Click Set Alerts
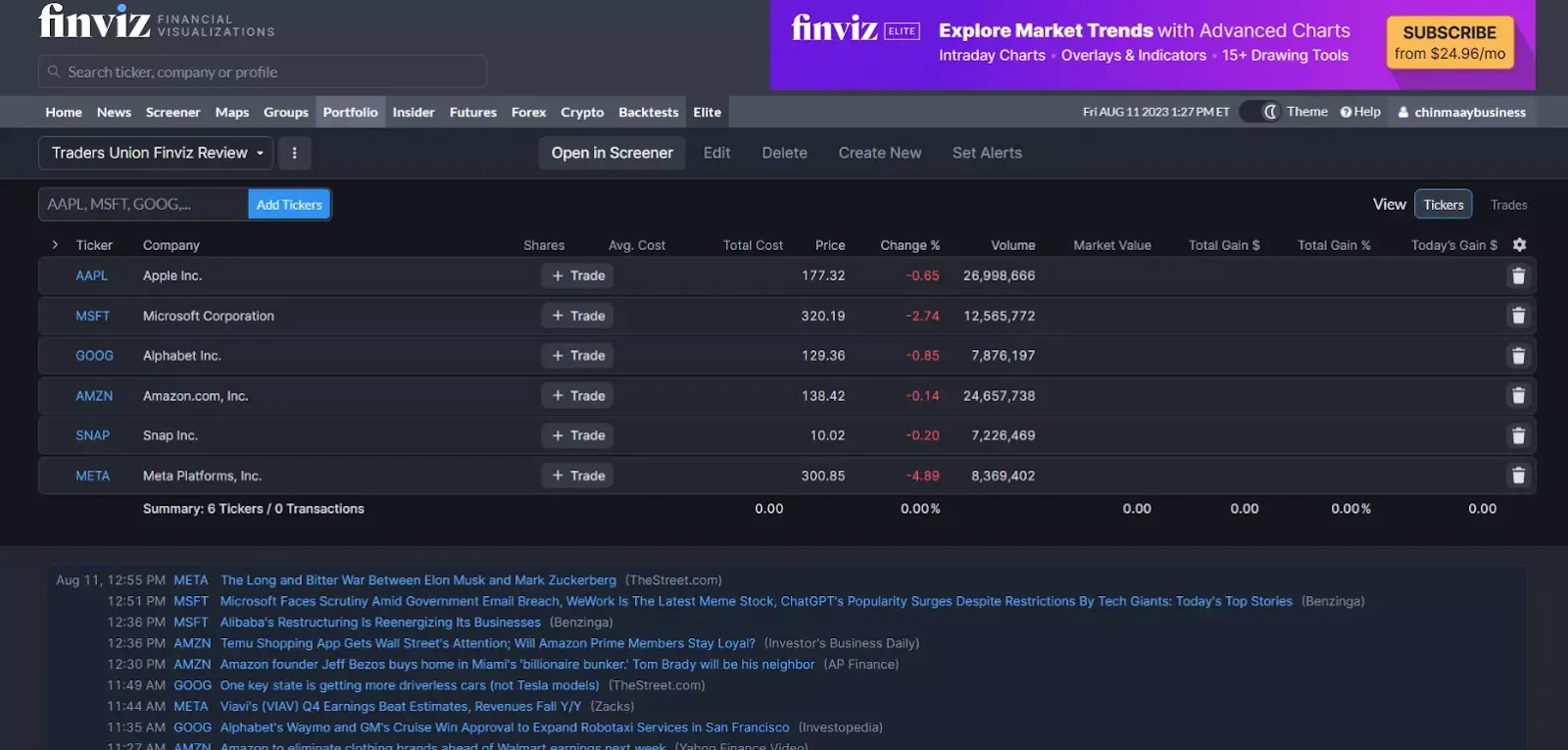 tap(987, 153)
